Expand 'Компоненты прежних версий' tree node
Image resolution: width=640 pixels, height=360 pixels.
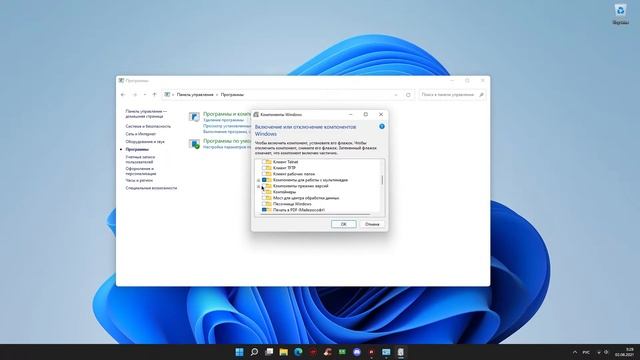tap(259, 186)
